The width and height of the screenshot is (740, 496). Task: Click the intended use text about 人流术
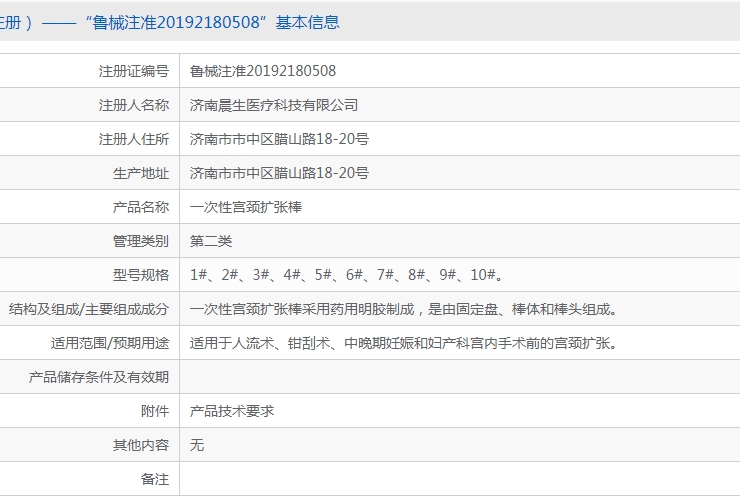404,343
